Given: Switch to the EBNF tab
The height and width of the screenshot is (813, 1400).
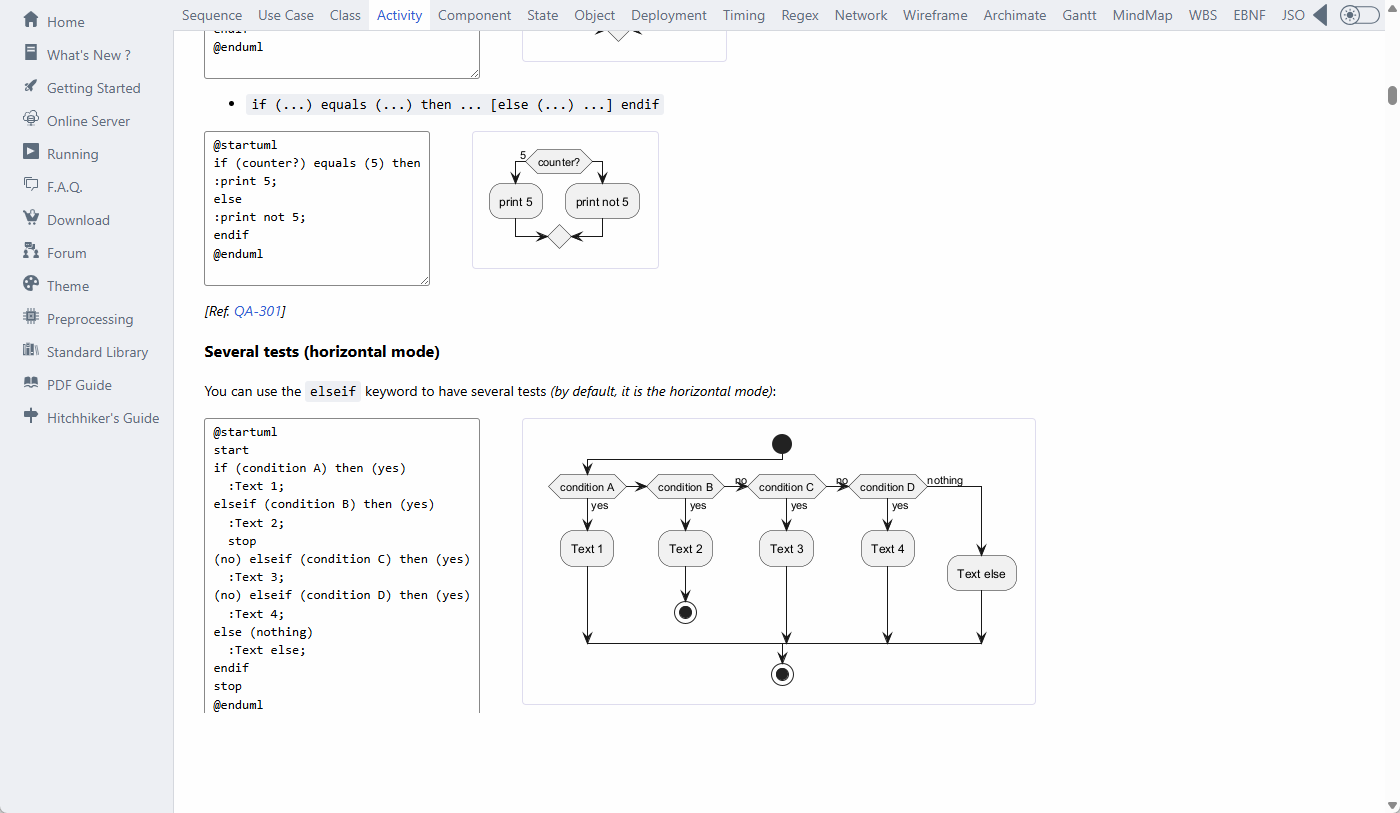Looking at the screenshot, I should point(1250,15).
